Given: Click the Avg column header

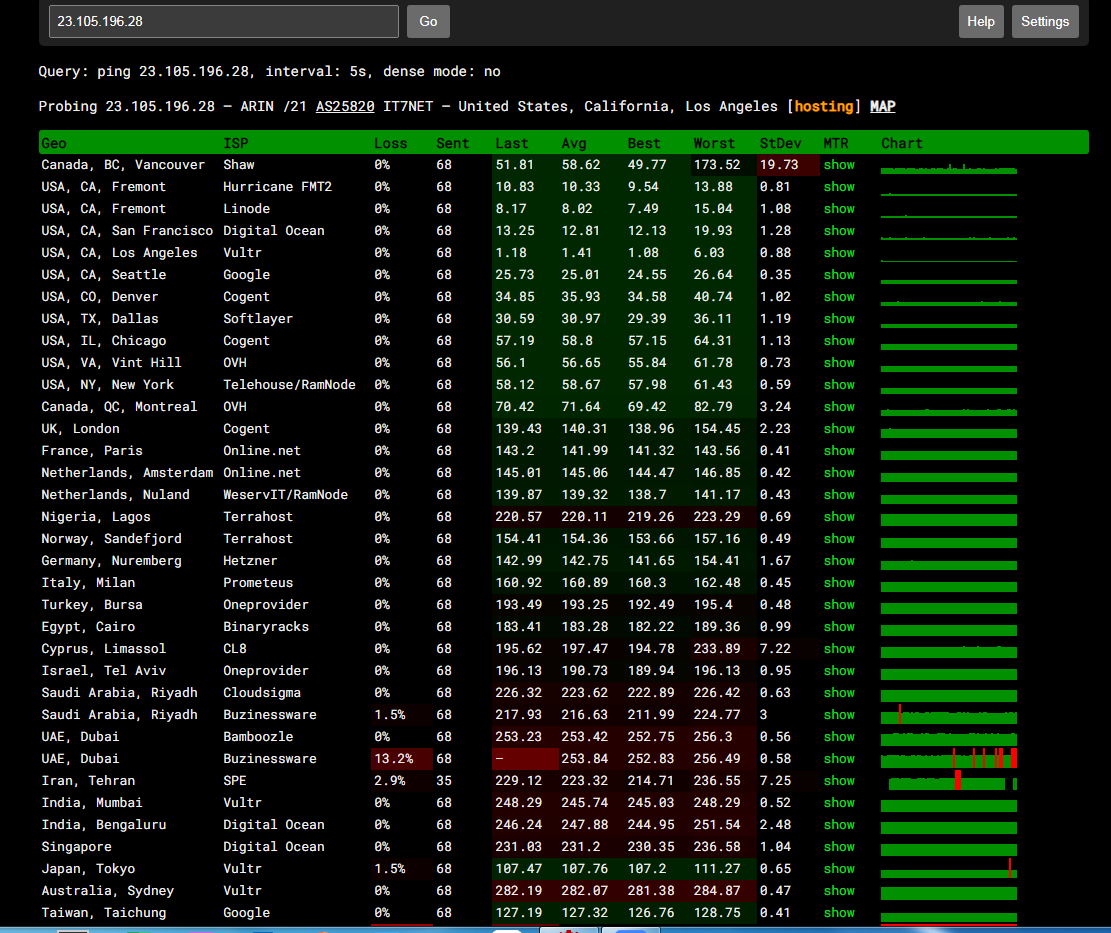Looking at the screenshot, I should (574, 143).
